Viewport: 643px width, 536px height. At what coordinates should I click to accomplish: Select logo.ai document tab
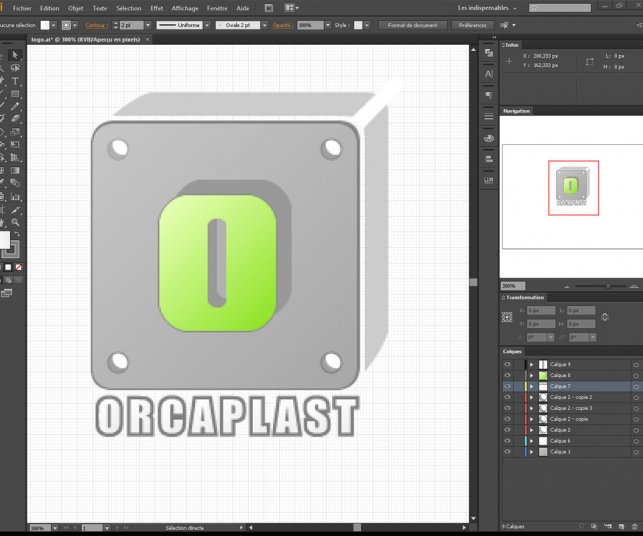86,40
